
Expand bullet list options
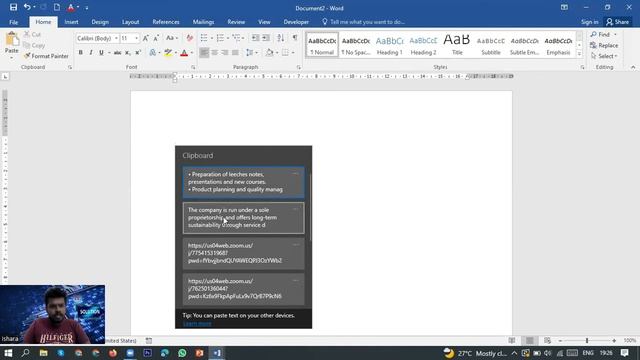pyautogui.click(x=212, y=38)
